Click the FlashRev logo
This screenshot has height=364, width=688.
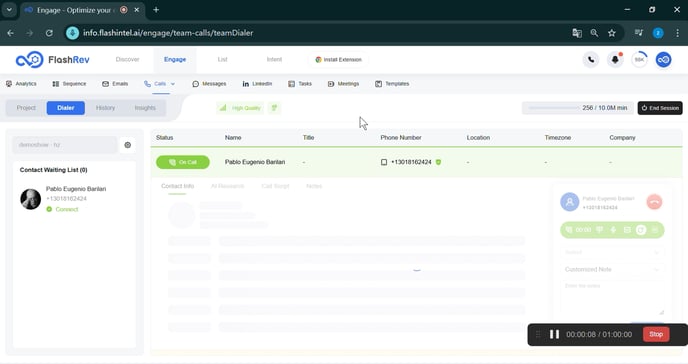(52, 60)
